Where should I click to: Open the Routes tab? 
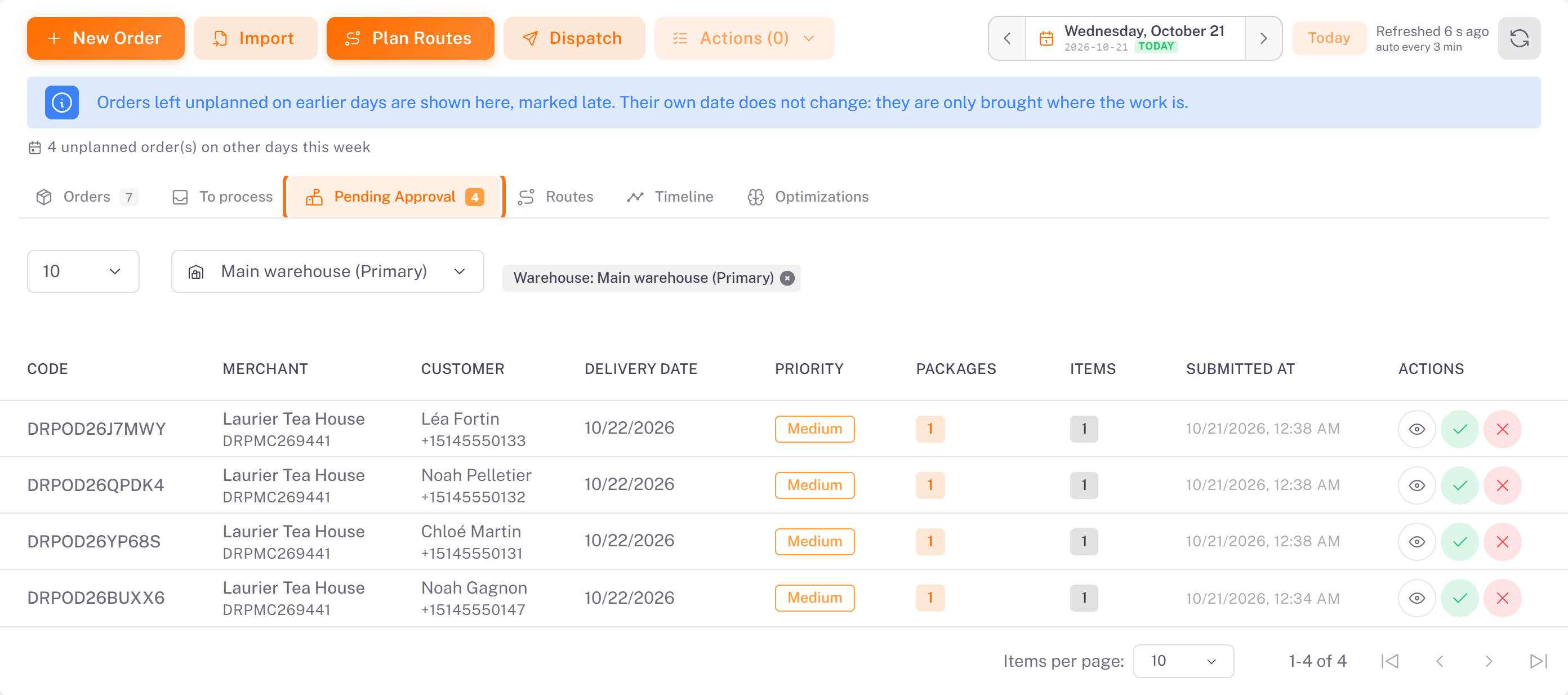click(x=556, y=197)
